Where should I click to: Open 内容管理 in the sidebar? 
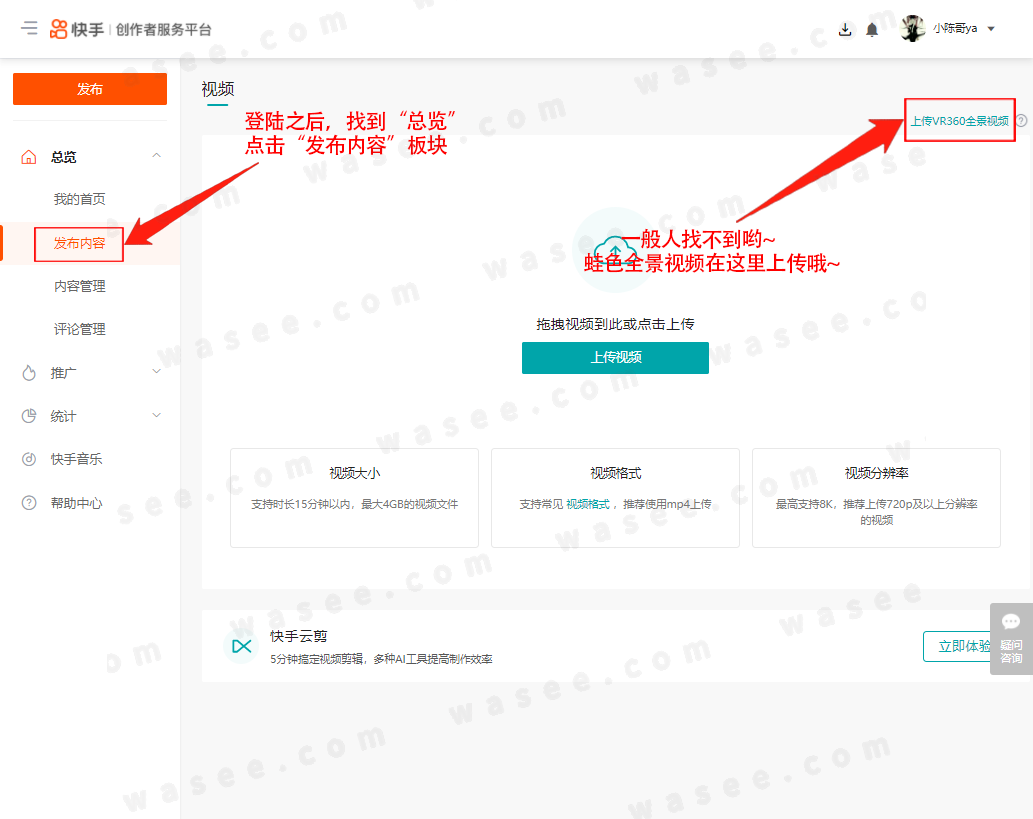pyautogui.click(x=79, y=286)
